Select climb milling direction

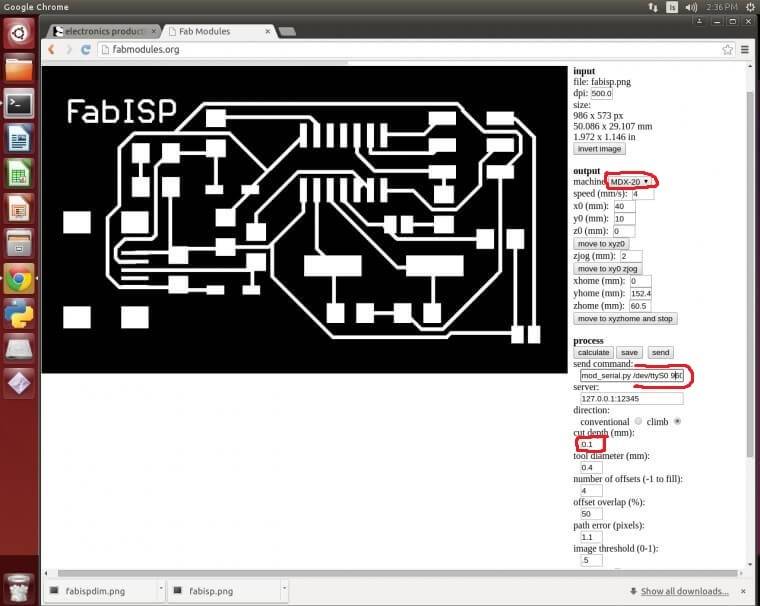677,421
